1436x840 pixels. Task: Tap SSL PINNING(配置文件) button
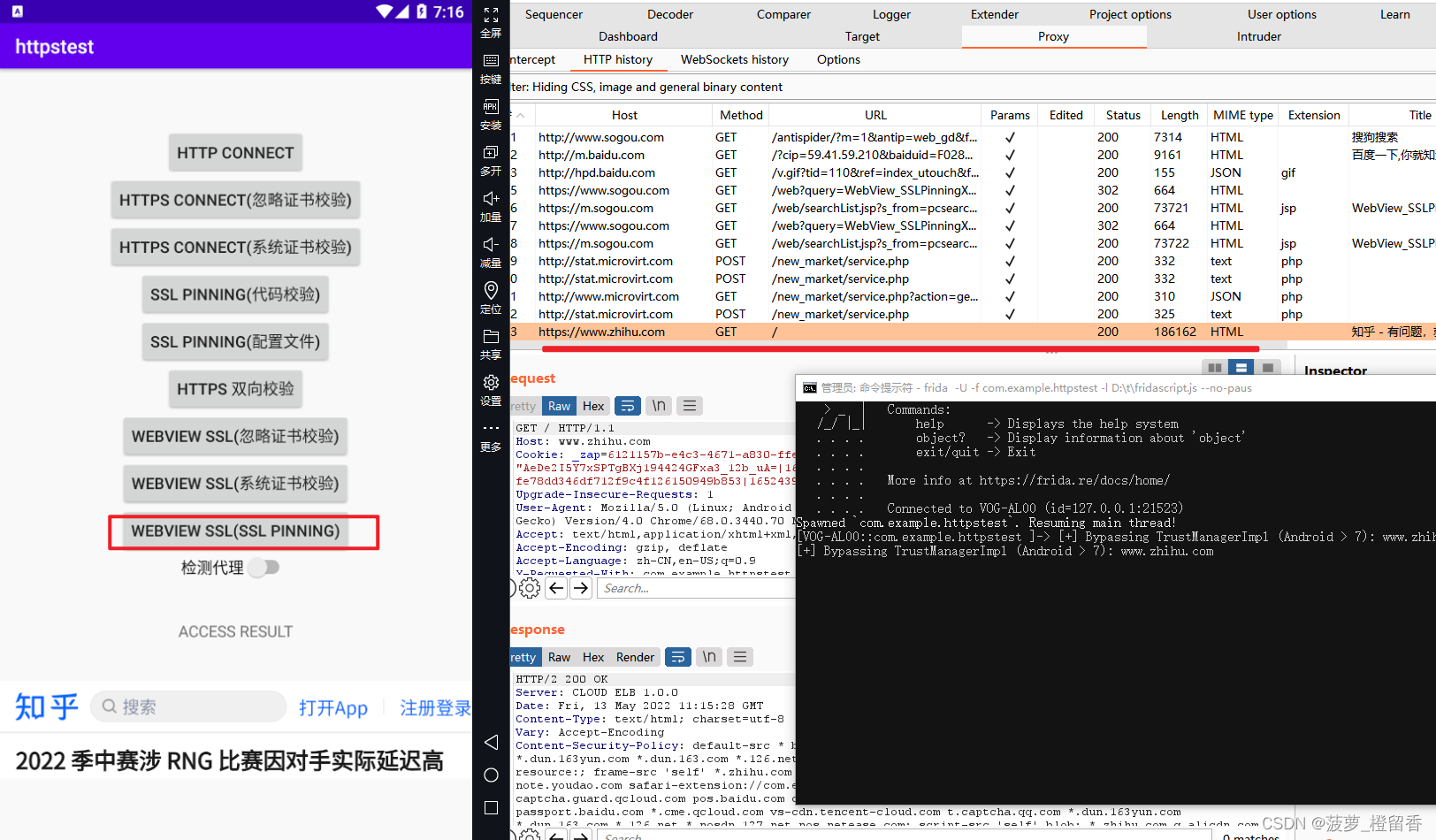(235, 341)
